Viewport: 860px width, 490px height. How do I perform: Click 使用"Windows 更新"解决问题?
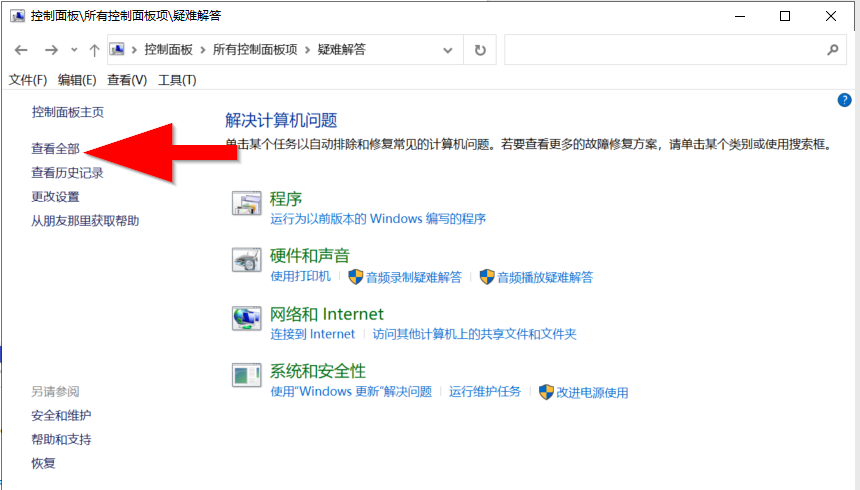point(351,391)
